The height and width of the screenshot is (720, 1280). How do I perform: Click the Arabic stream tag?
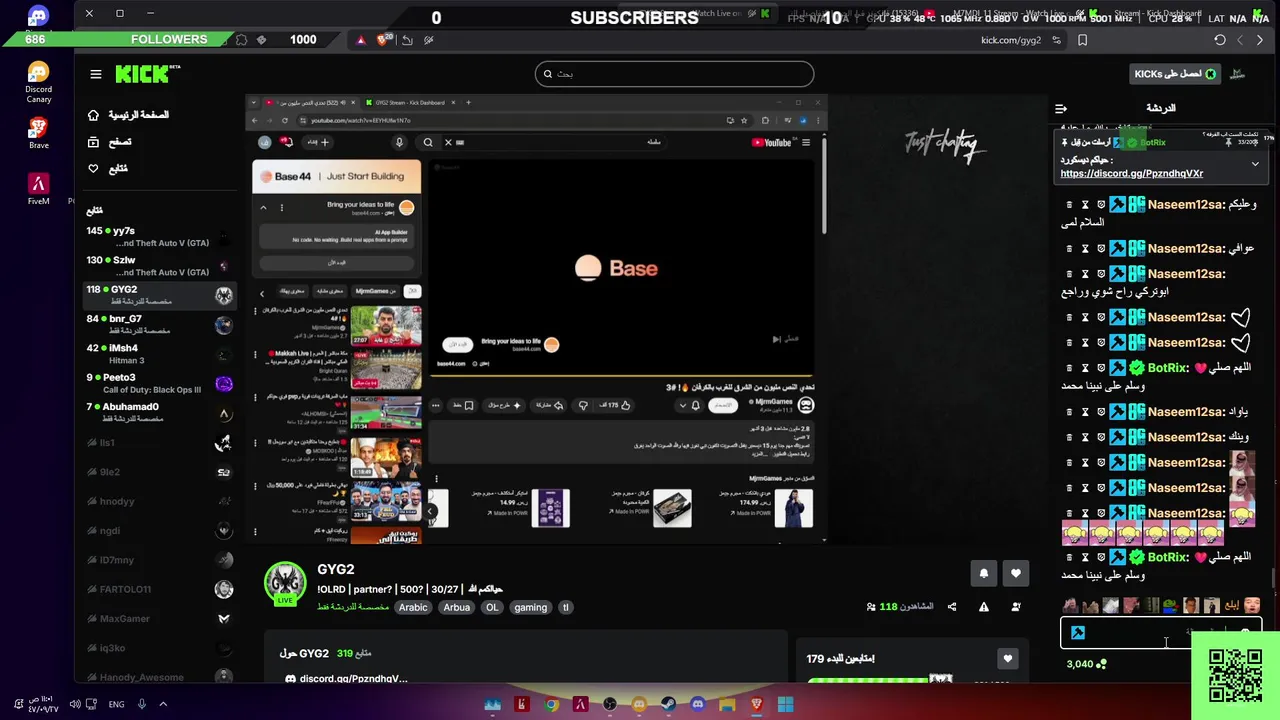pos(413,607)
